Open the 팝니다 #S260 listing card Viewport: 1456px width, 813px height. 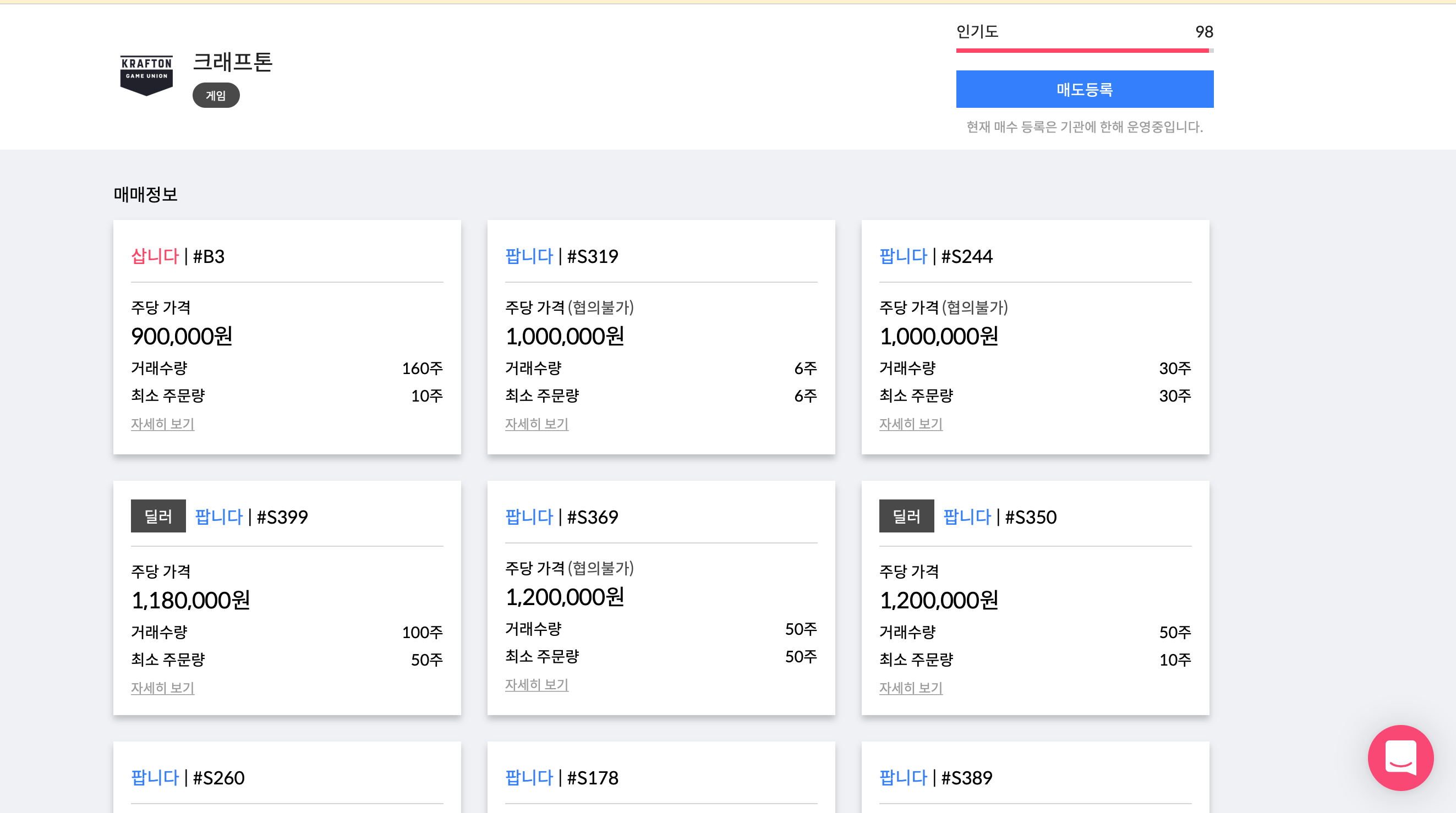click(x=188, y=777)
